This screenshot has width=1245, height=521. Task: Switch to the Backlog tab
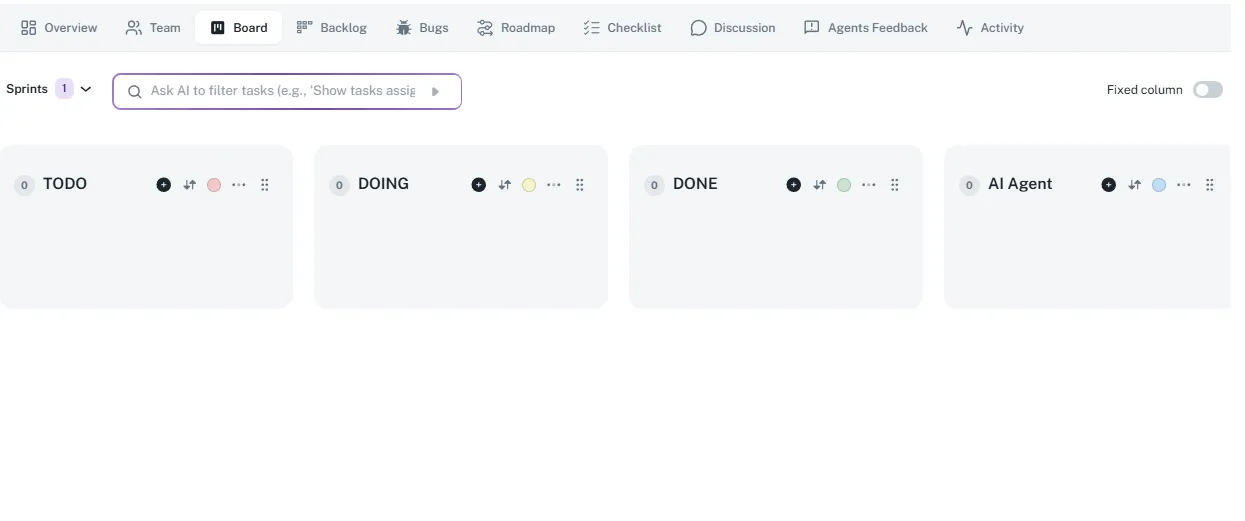pyautogui.click(x=332, y=28)
